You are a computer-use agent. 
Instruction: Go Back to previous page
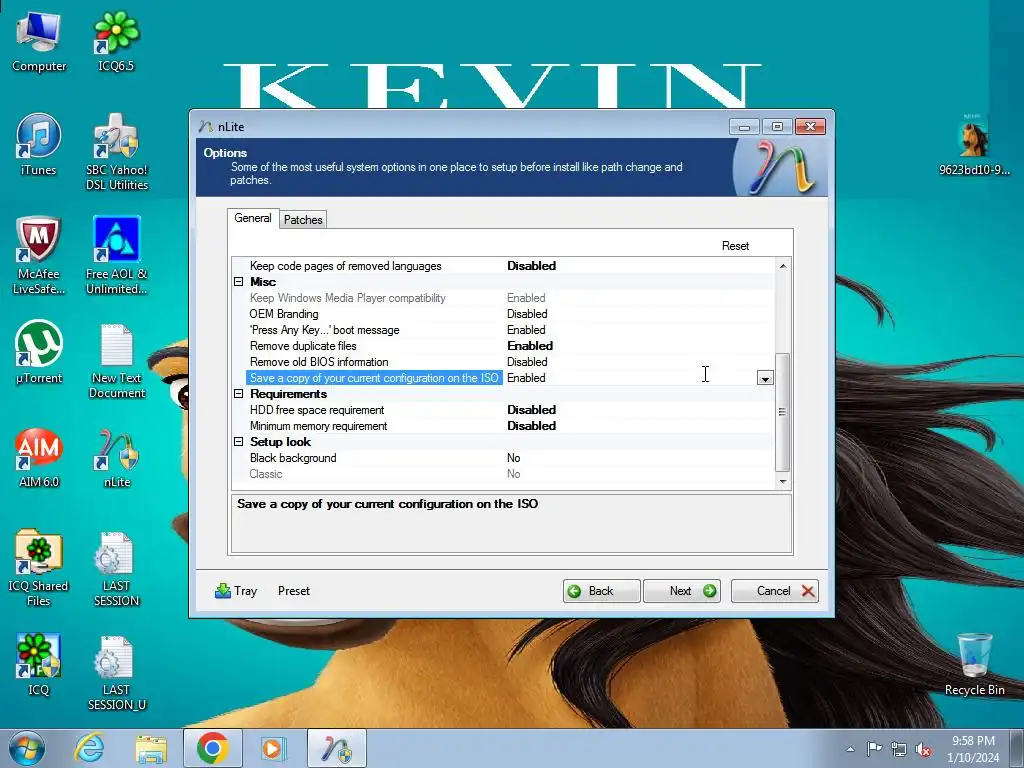pyautogui.click(x=601, y=591)
